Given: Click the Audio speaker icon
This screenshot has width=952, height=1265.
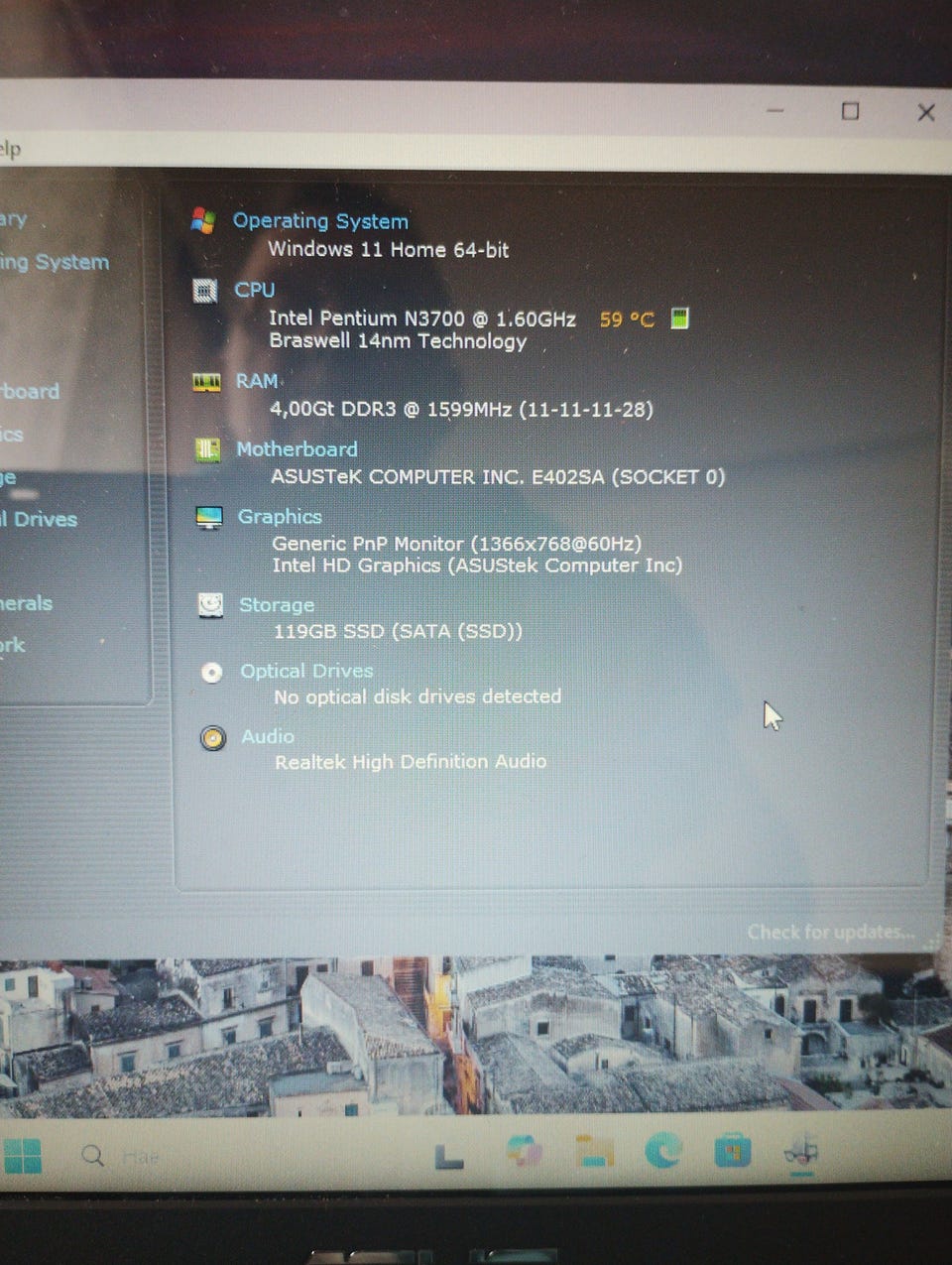Looking at the screenshot, I should [x=212, y=738].
